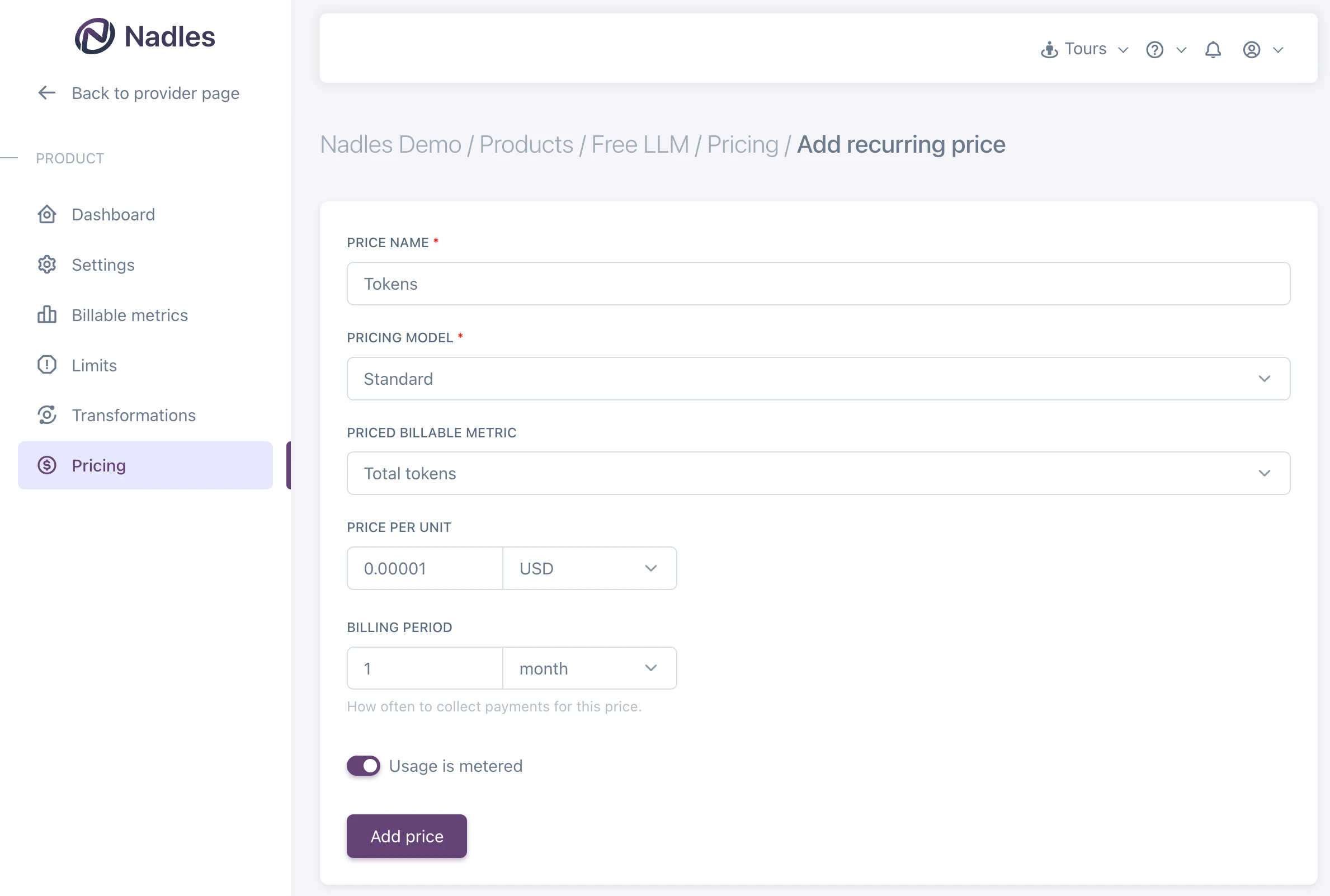The width and height of the screenshot is (1330, 896).
Task: Open the USD currency dropdown
Action: 589,568
